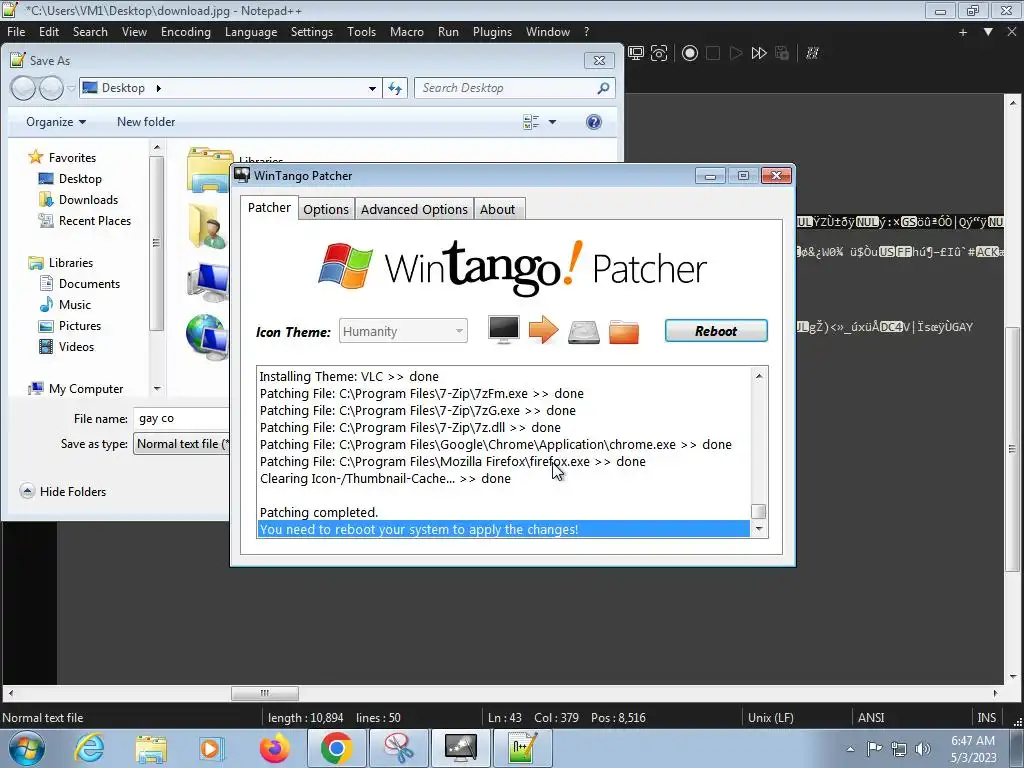Open Macro menu in Notepad++
Image resolution: width=1024 pixels, height=768 pixels.
point(407,32)
